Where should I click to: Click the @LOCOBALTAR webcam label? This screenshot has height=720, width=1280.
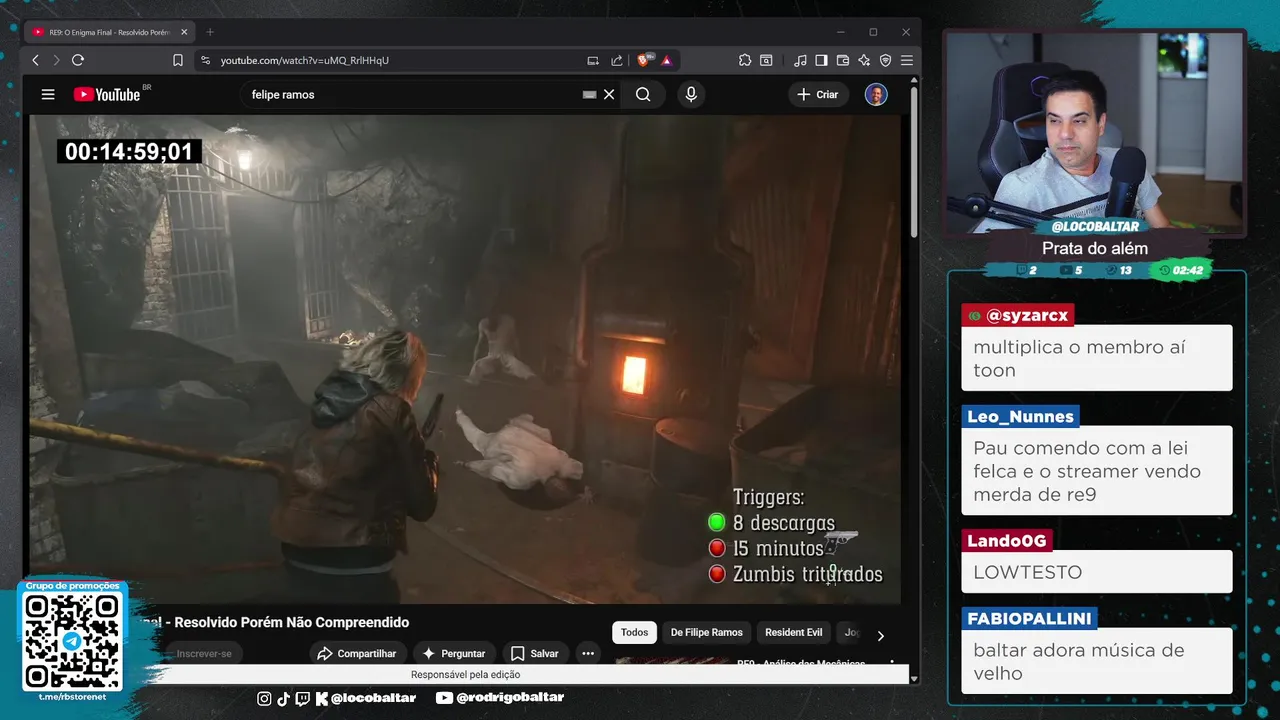point(1095,226)
